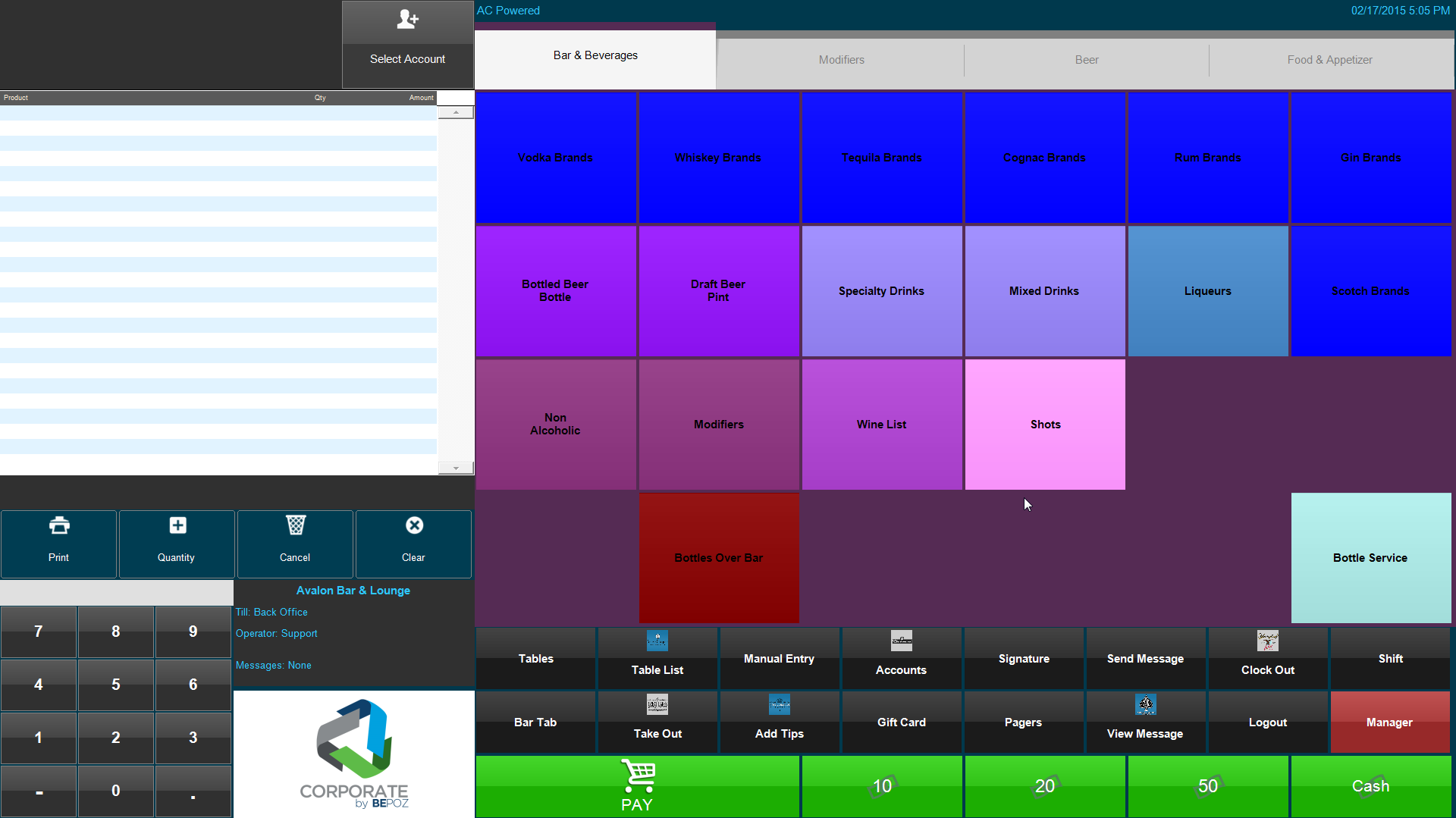Click the Select Account person icon
Viewport: 1456px width, 818px height.
(407, 20)
